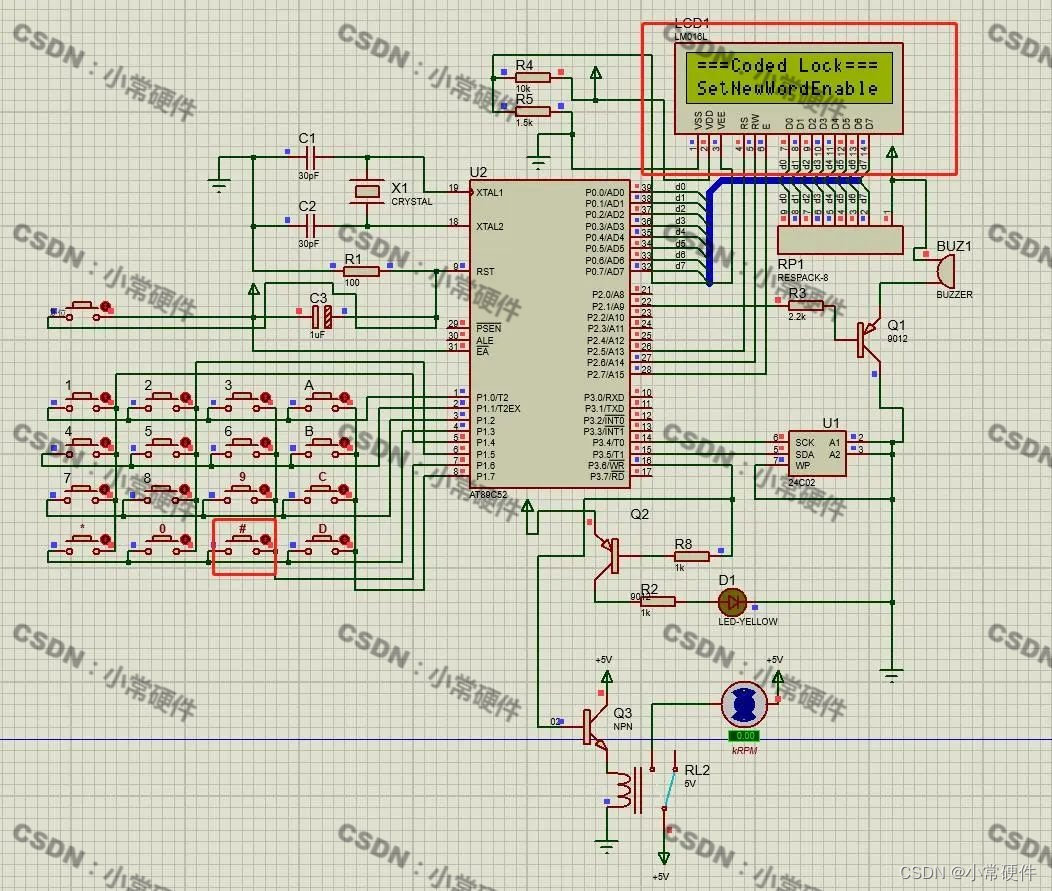Click the SDA pin label on U1

click(804, 454)
